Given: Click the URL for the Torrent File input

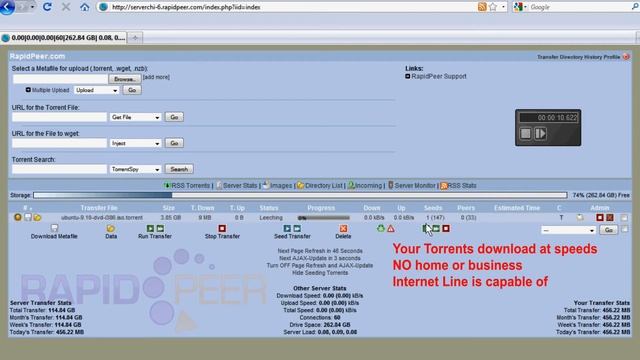Looking at the screenshot, I should (x=60, y=117).
